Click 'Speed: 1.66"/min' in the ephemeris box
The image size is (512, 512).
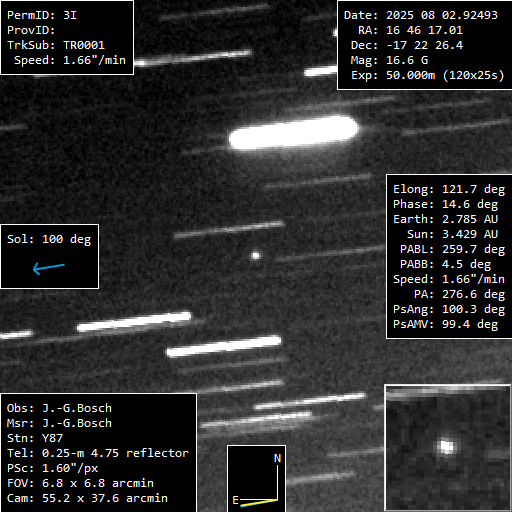(449, 279)
